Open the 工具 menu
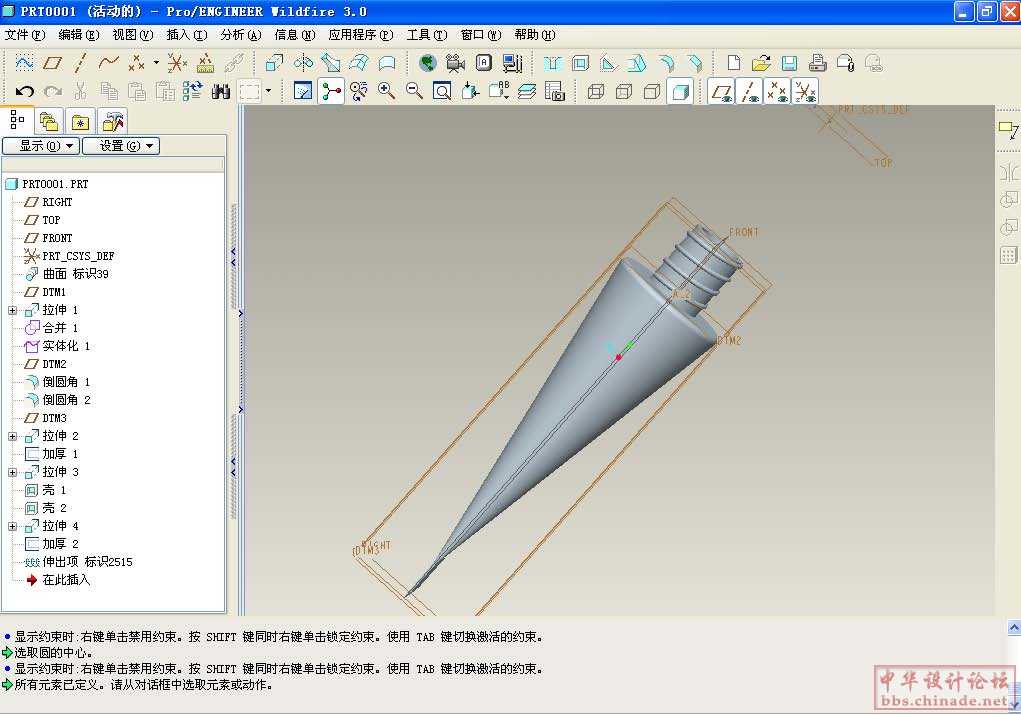1021x715 pixels. [427, 35]
